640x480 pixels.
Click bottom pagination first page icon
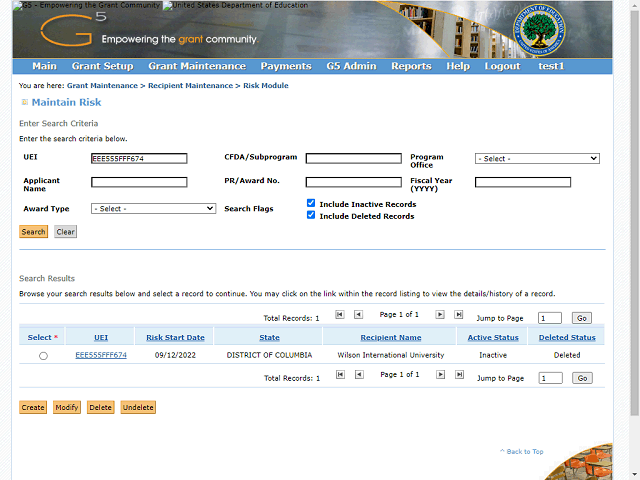click(340, 375)
